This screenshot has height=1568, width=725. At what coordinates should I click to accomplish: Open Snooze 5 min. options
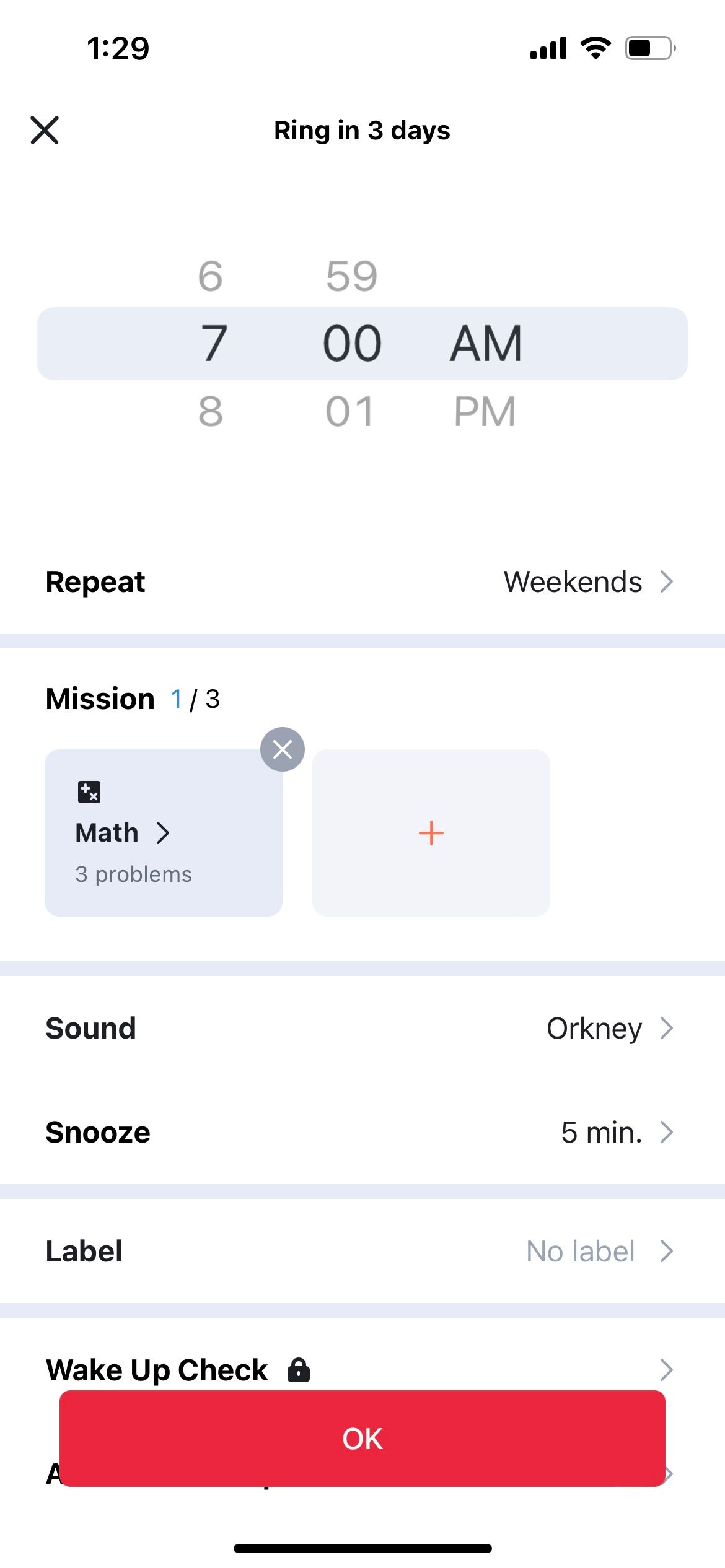coord(617,1132)
